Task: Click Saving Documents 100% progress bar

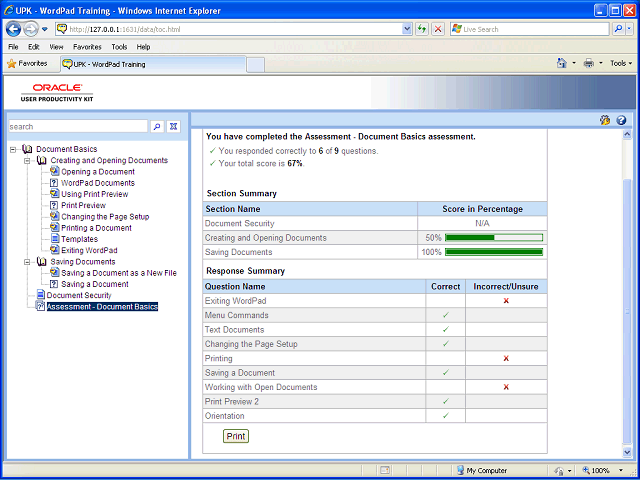Action: (x=494, y=252)
